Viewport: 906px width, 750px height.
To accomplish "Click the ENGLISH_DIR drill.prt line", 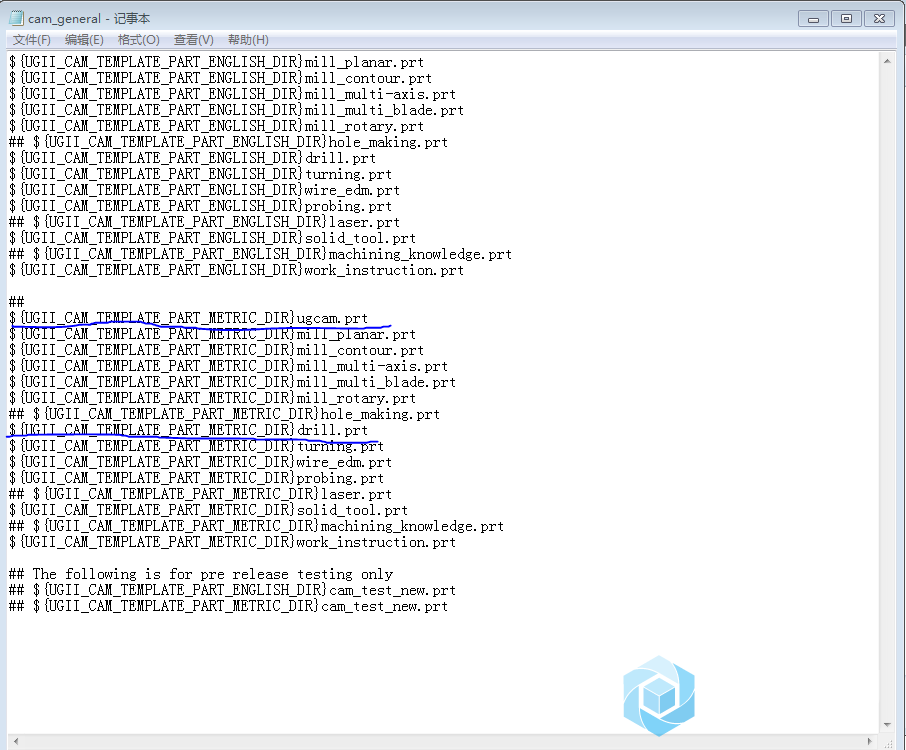I will coord(193,158).
